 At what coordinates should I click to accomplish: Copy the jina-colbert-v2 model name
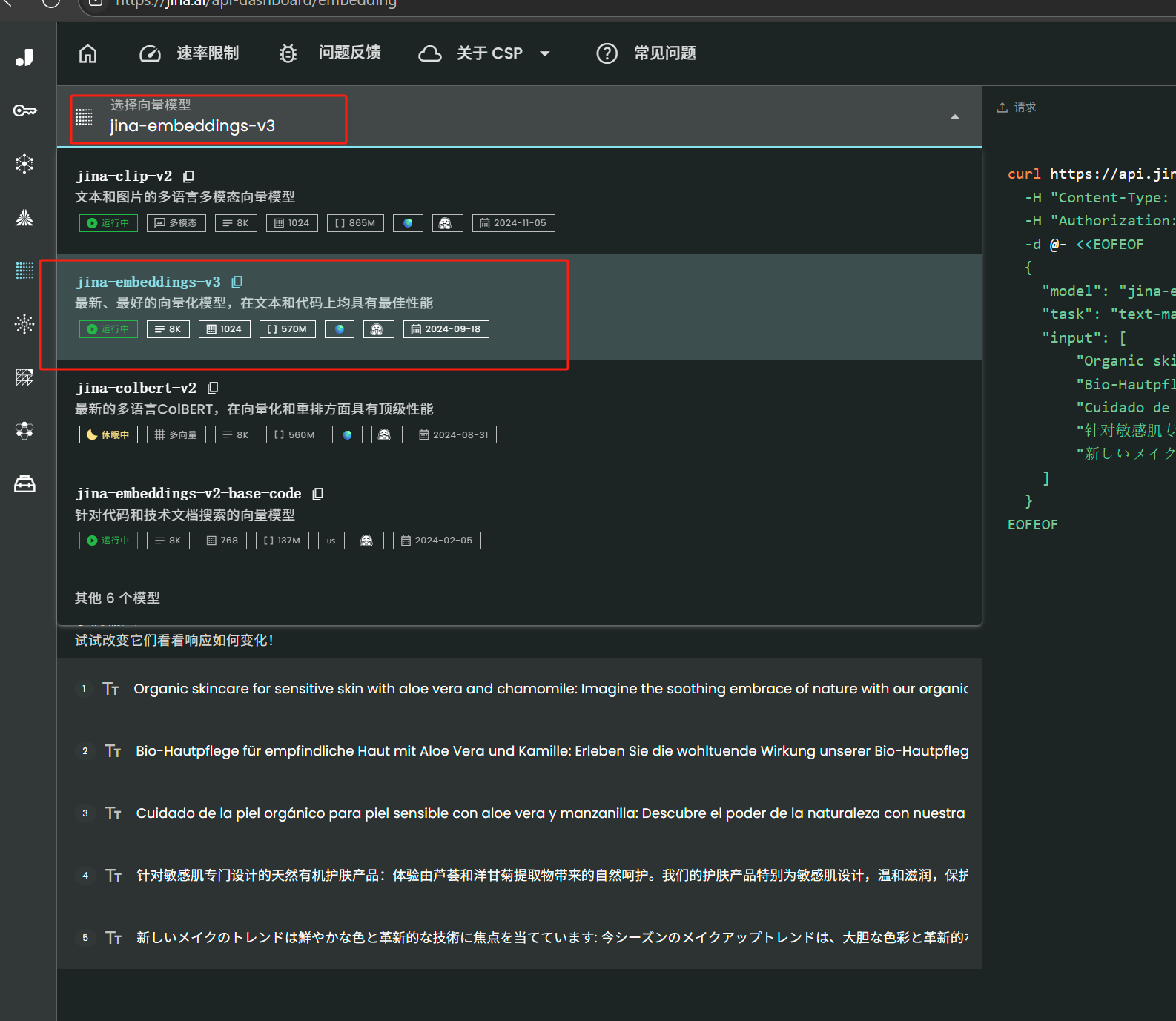pos(213,388)
